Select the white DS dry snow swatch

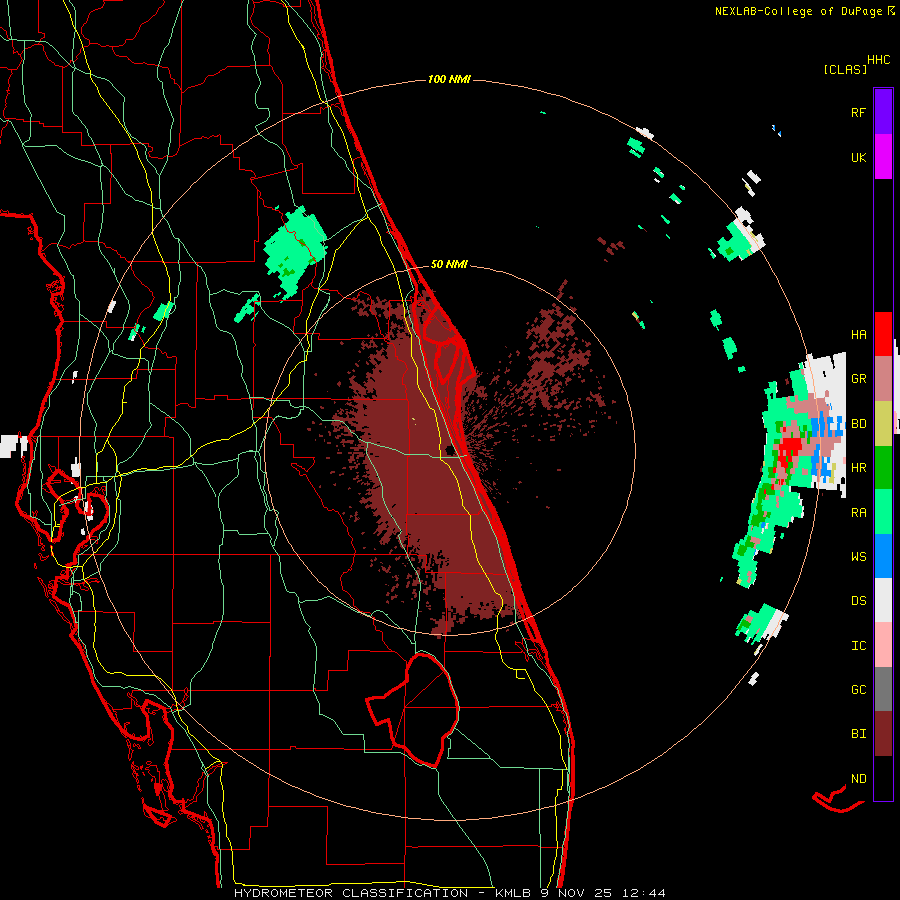pos(883,600)
